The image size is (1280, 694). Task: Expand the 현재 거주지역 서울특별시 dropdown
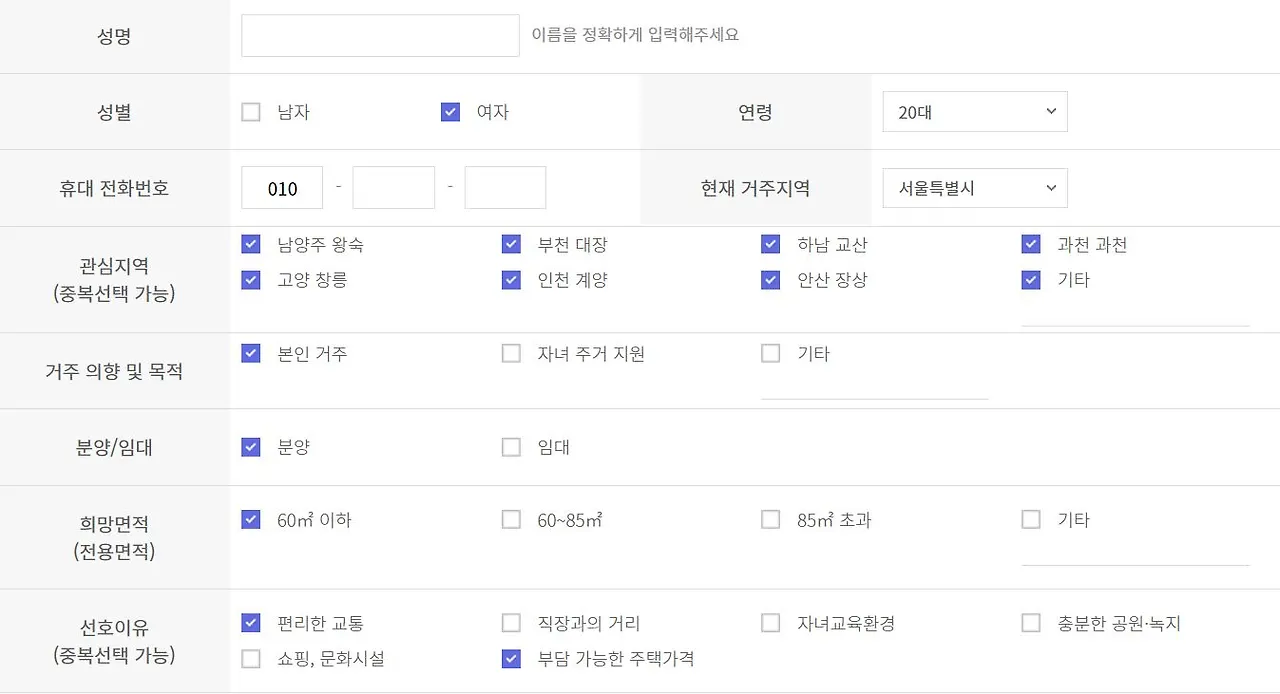(975, 188)
